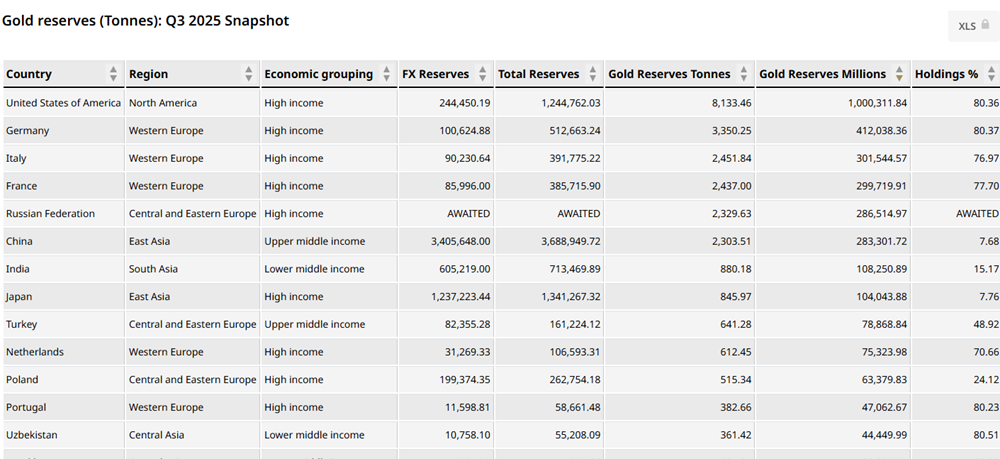Click AWAITED in Russian Federation's Holdings % cell
The height and width of the screenshot is (459, 1000).
(x=977, y=214)
